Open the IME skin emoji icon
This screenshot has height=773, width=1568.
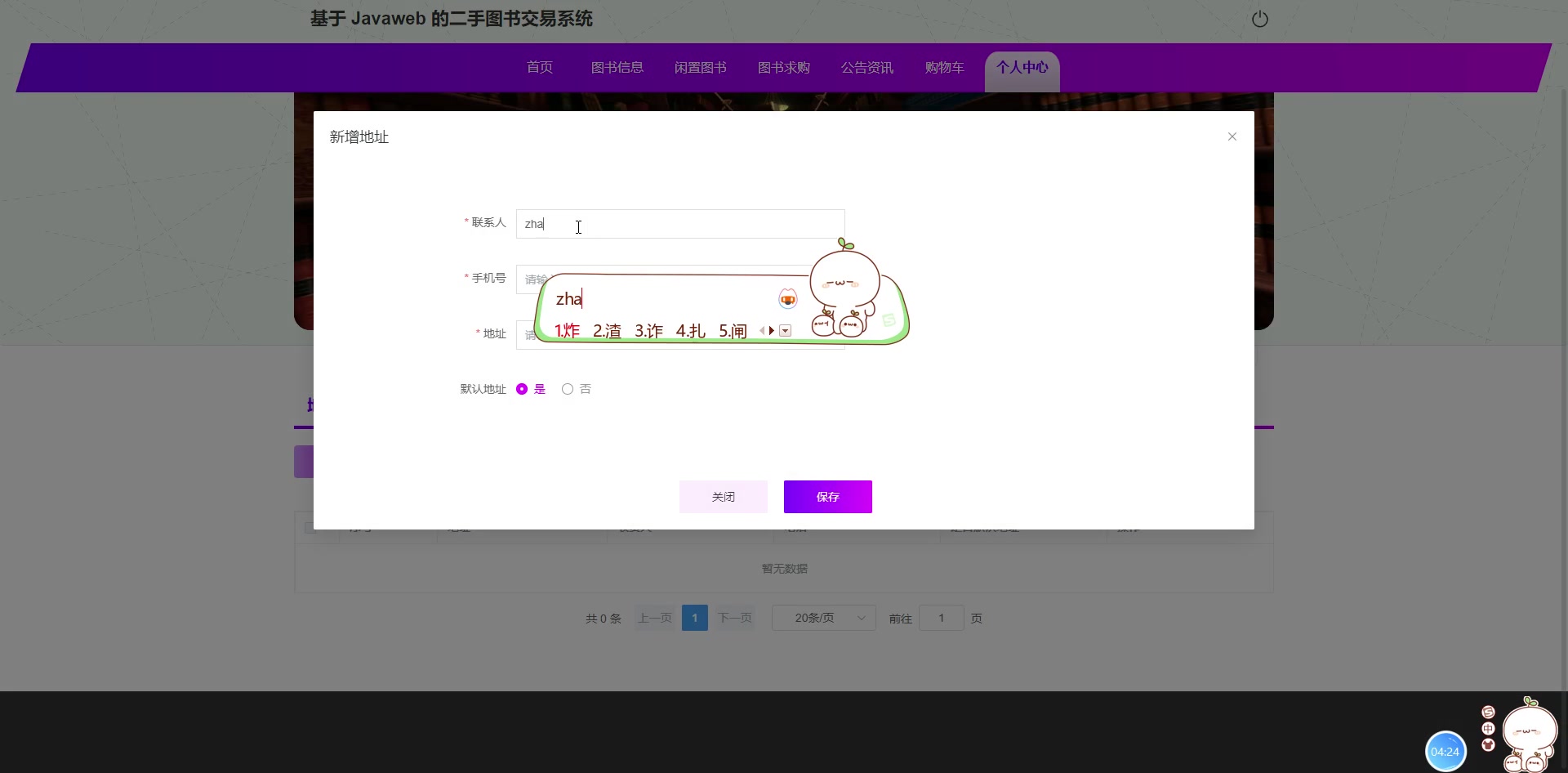click(787, 299)
